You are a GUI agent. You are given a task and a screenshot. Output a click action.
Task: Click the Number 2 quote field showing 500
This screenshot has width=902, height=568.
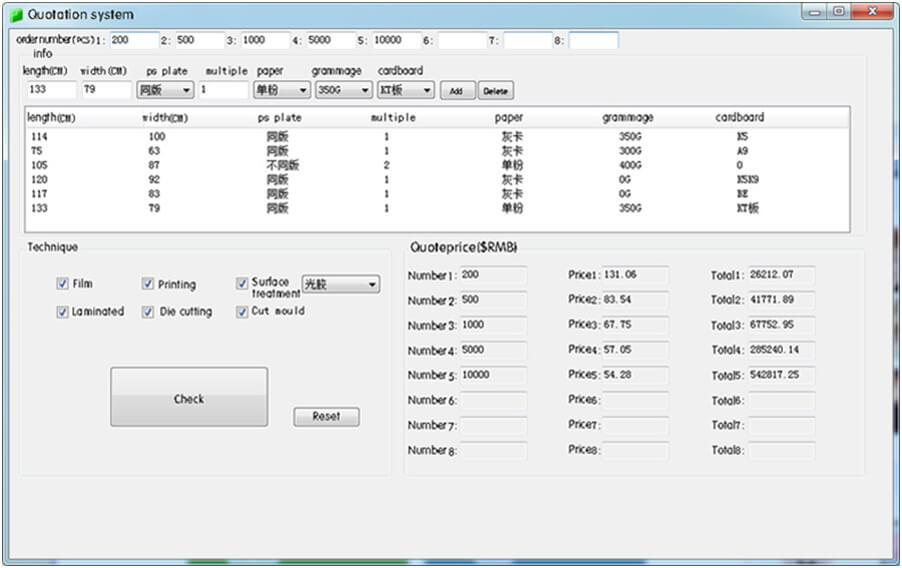[493, 300]
